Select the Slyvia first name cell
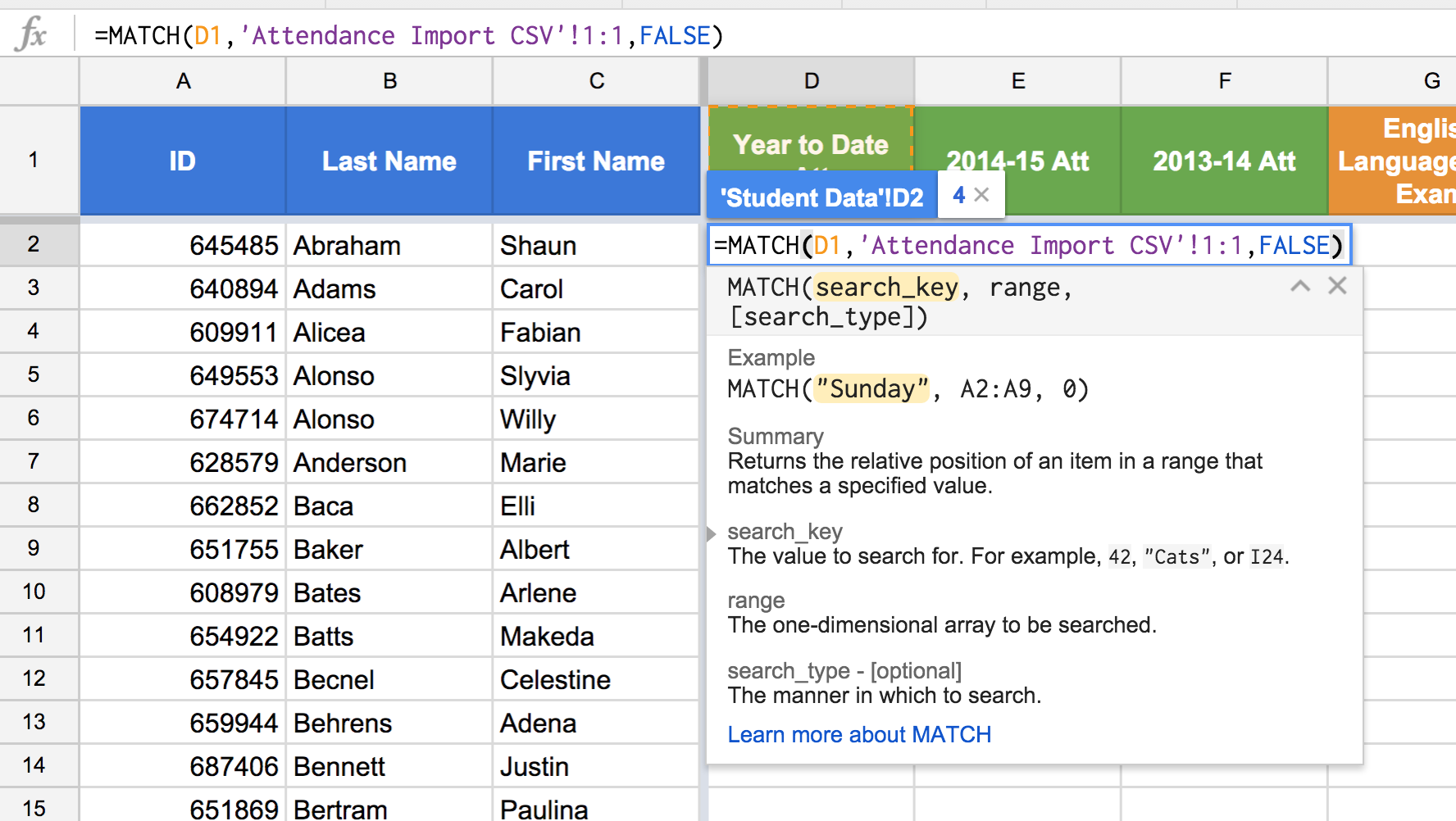This screenshot has width=1456, height=821. 596,375
